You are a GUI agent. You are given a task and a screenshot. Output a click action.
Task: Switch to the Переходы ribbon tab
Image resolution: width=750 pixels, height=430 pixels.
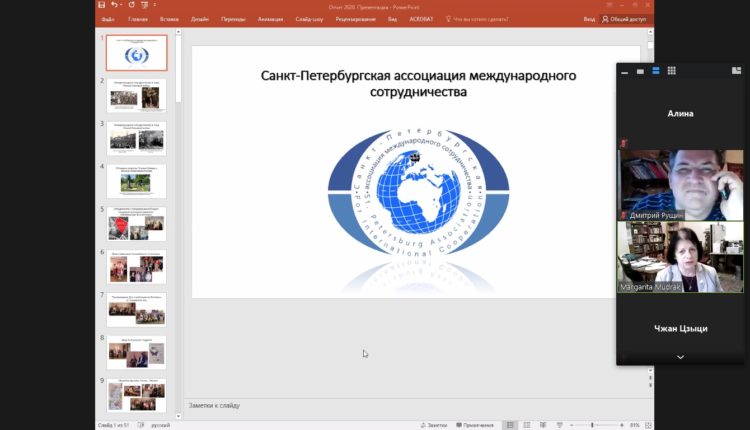pyautogui.click(x=233, y=19)
